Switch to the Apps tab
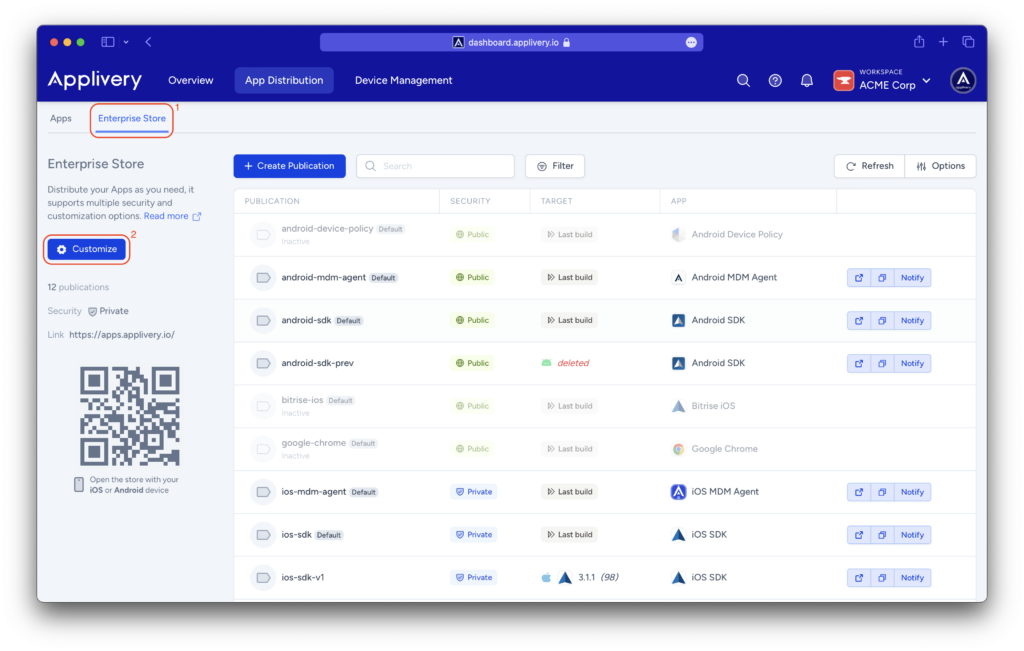Screen dimensions: 1024x651 tap(61, 118)
